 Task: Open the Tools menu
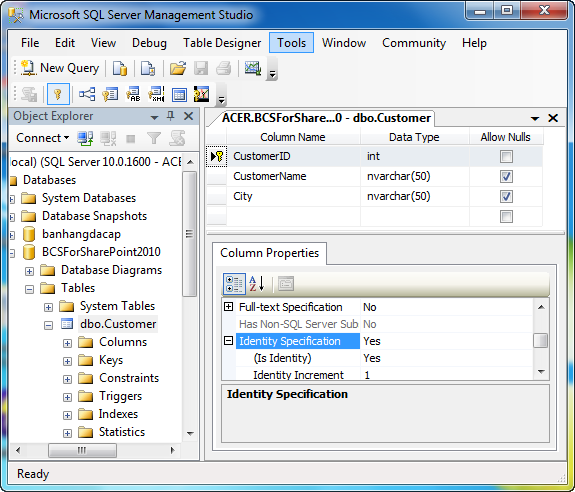click(x=291, y=43)
